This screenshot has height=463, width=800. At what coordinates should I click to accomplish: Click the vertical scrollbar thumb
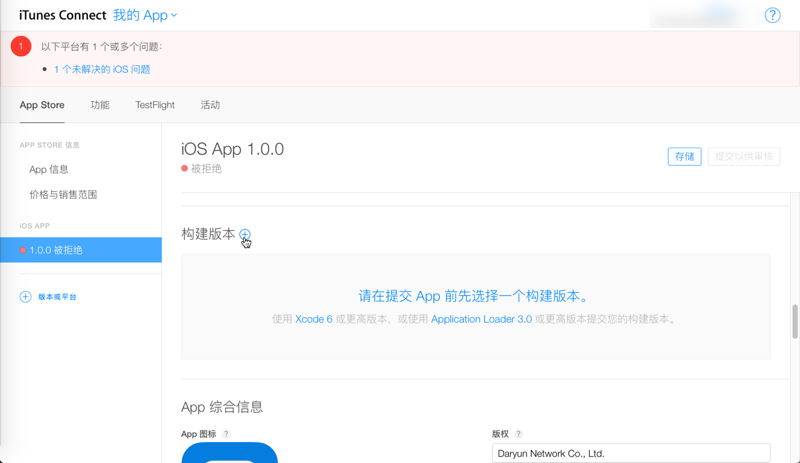coord(795,321)
